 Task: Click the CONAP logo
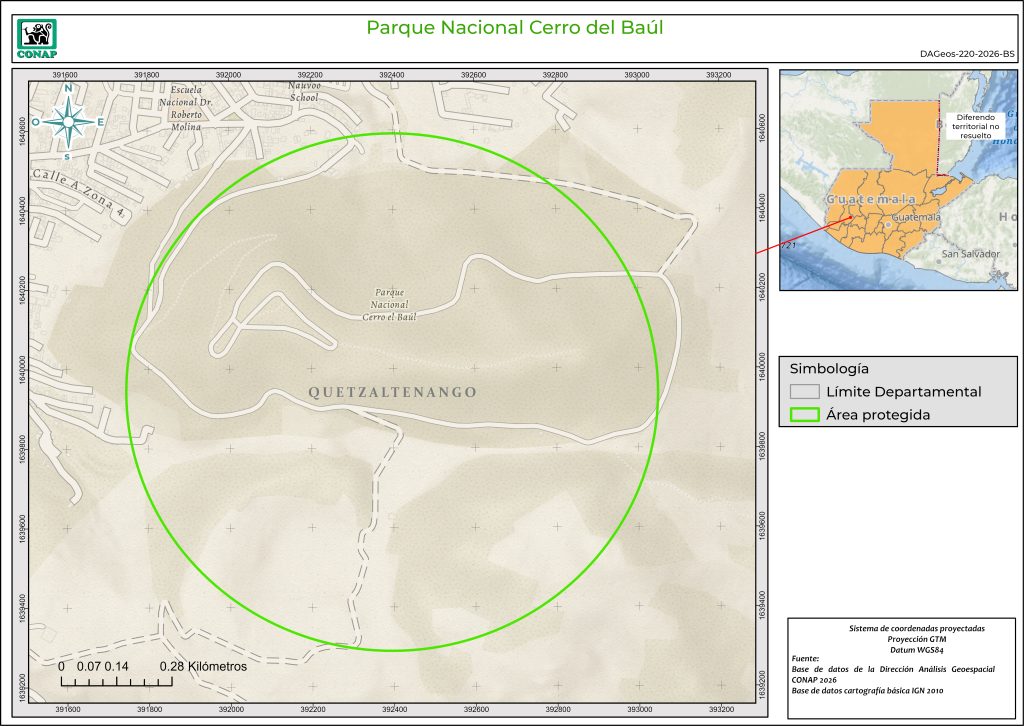[x=38, y=39]
